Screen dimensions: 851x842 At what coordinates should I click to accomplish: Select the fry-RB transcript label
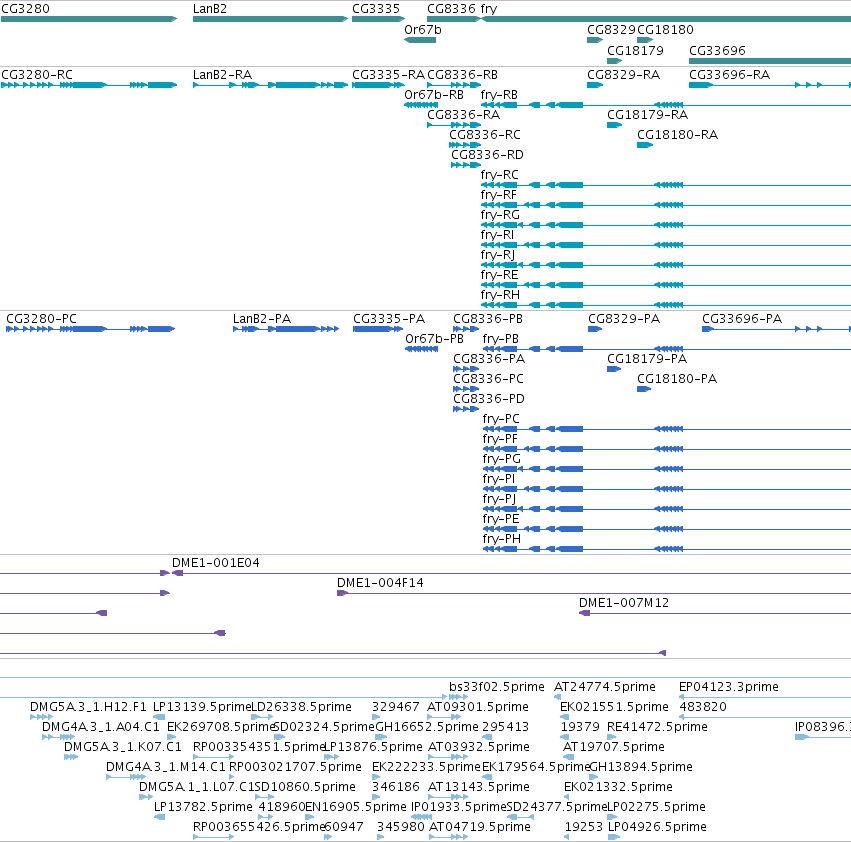point(499,94)
